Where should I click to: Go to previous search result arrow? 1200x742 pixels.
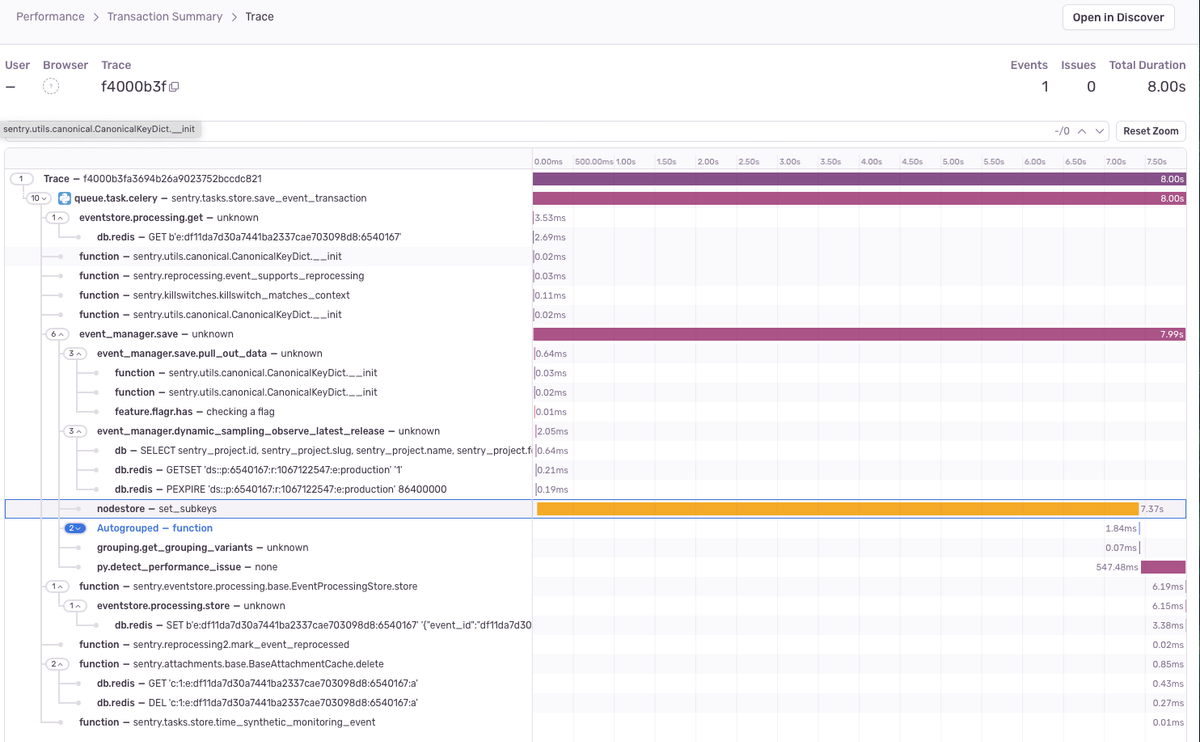[1082, 131]
